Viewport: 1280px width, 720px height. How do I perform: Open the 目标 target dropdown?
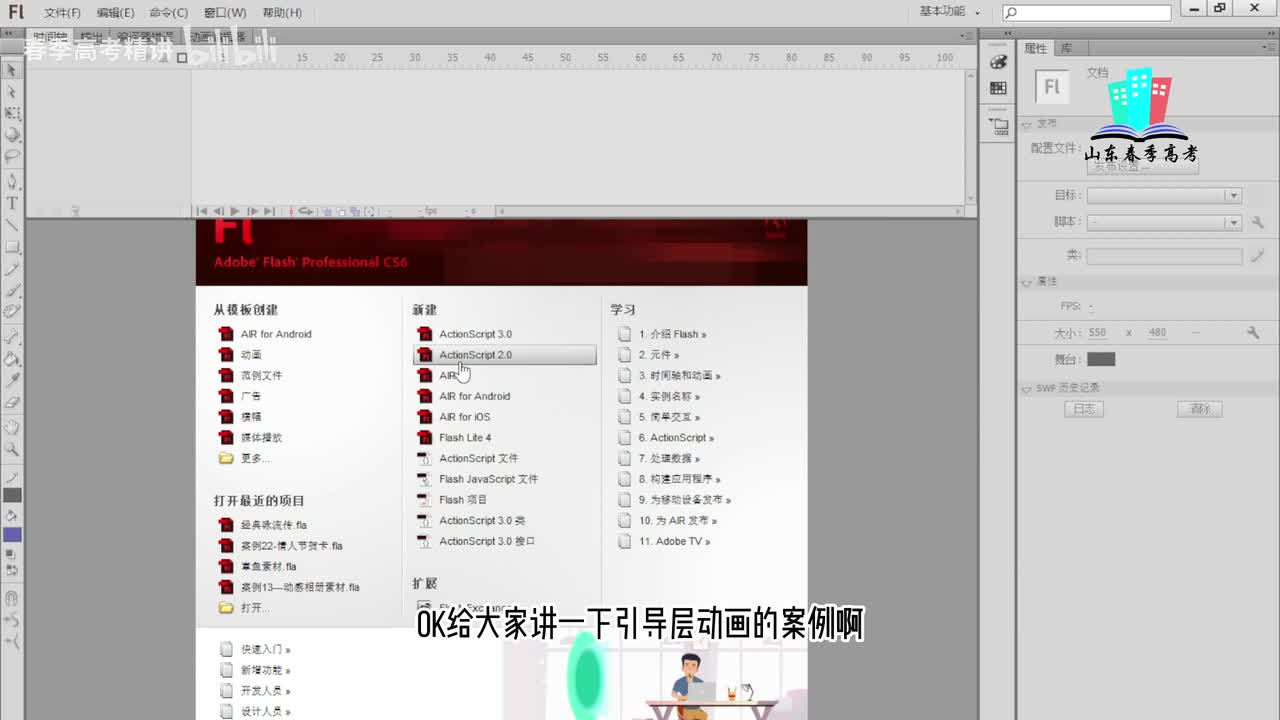pyautogui.click(x=1164, y=196)
